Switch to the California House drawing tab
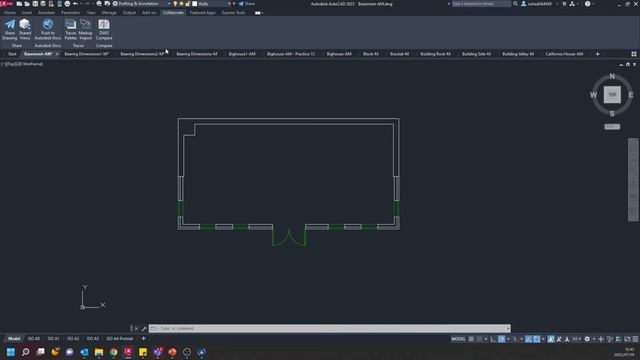Viewport: 640px width, 360px height. pos(564,54)
